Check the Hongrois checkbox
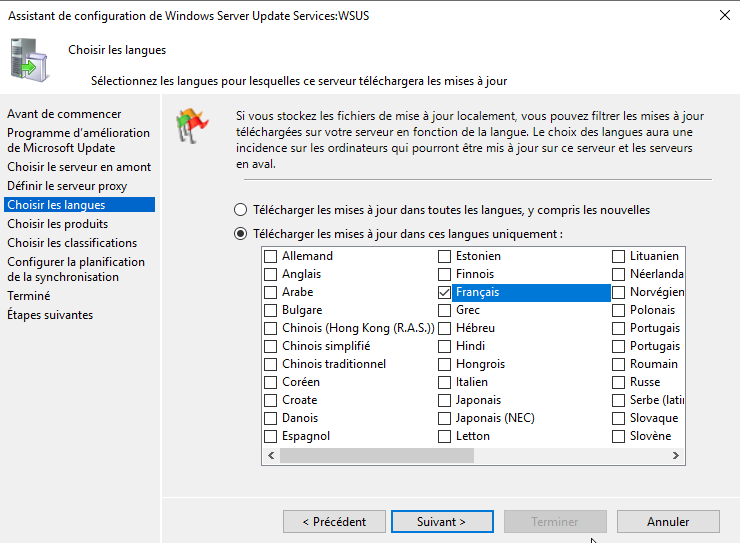This screenshot has height=543, width=740. [x=444, y=364]
